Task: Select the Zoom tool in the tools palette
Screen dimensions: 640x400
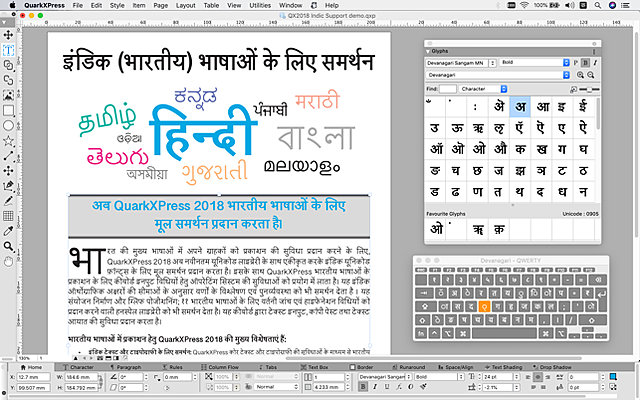Action: pos(8,246)
